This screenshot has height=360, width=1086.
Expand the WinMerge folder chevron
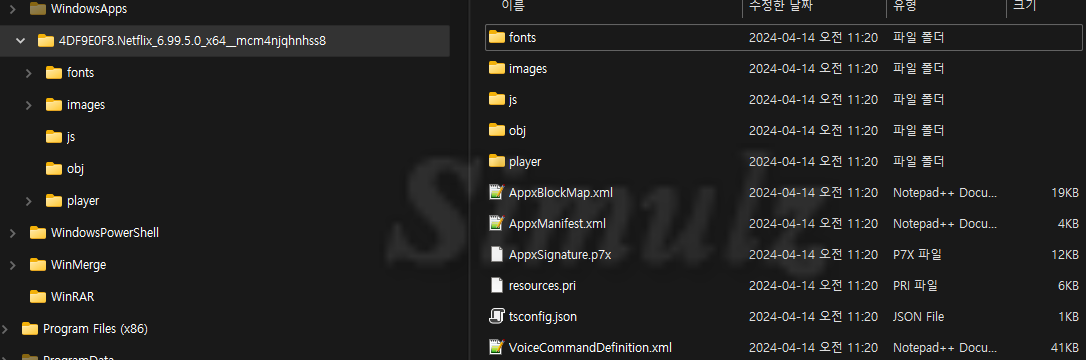[12, 264]
